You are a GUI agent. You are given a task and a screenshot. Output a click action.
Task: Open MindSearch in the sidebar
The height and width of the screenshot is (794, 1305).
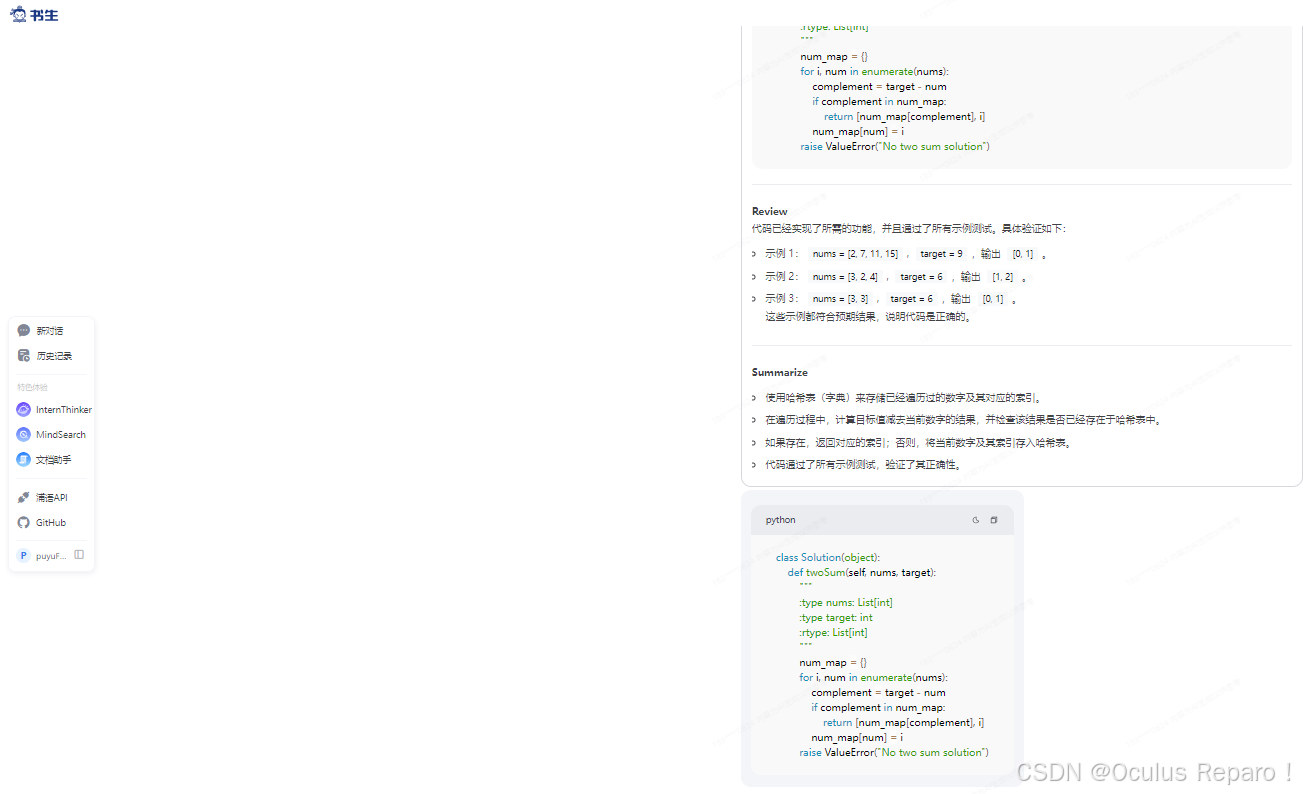(x=51, y=435)
